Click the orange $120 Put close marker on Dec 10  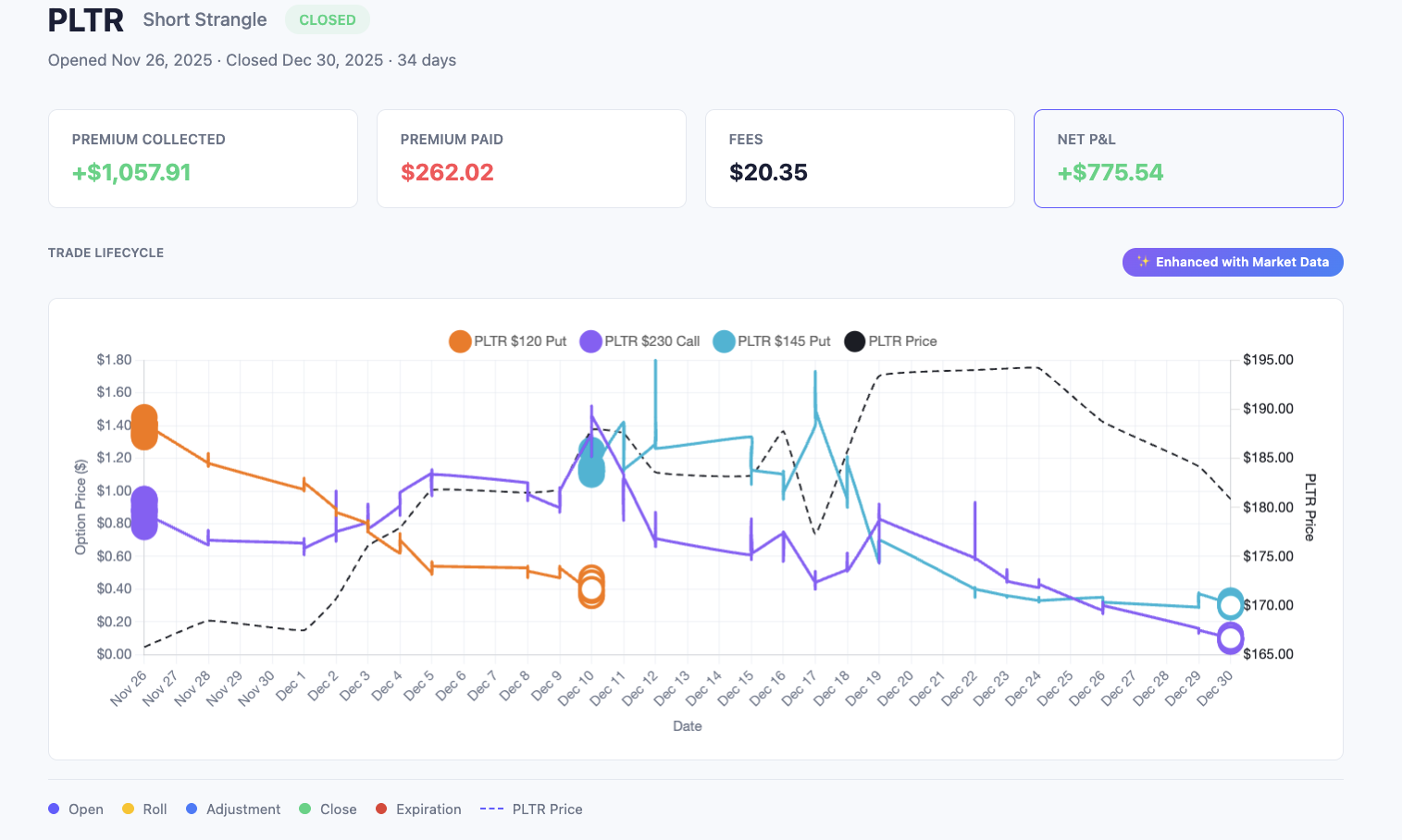pos(591,587)
